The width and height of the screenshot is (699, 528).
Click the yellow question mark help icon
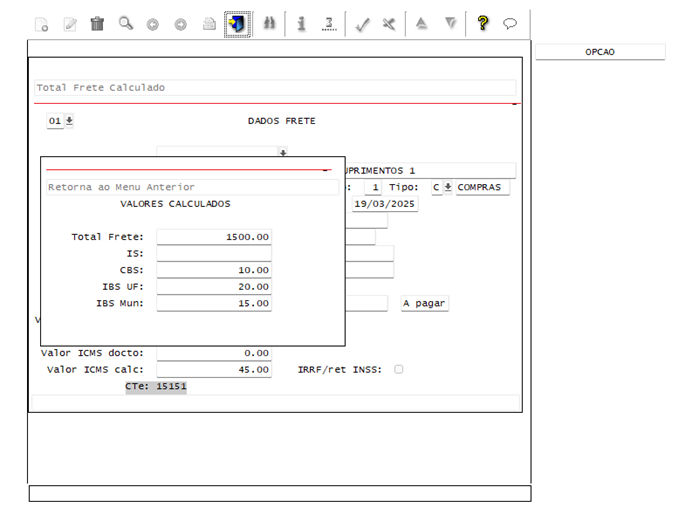coord(482,23)
